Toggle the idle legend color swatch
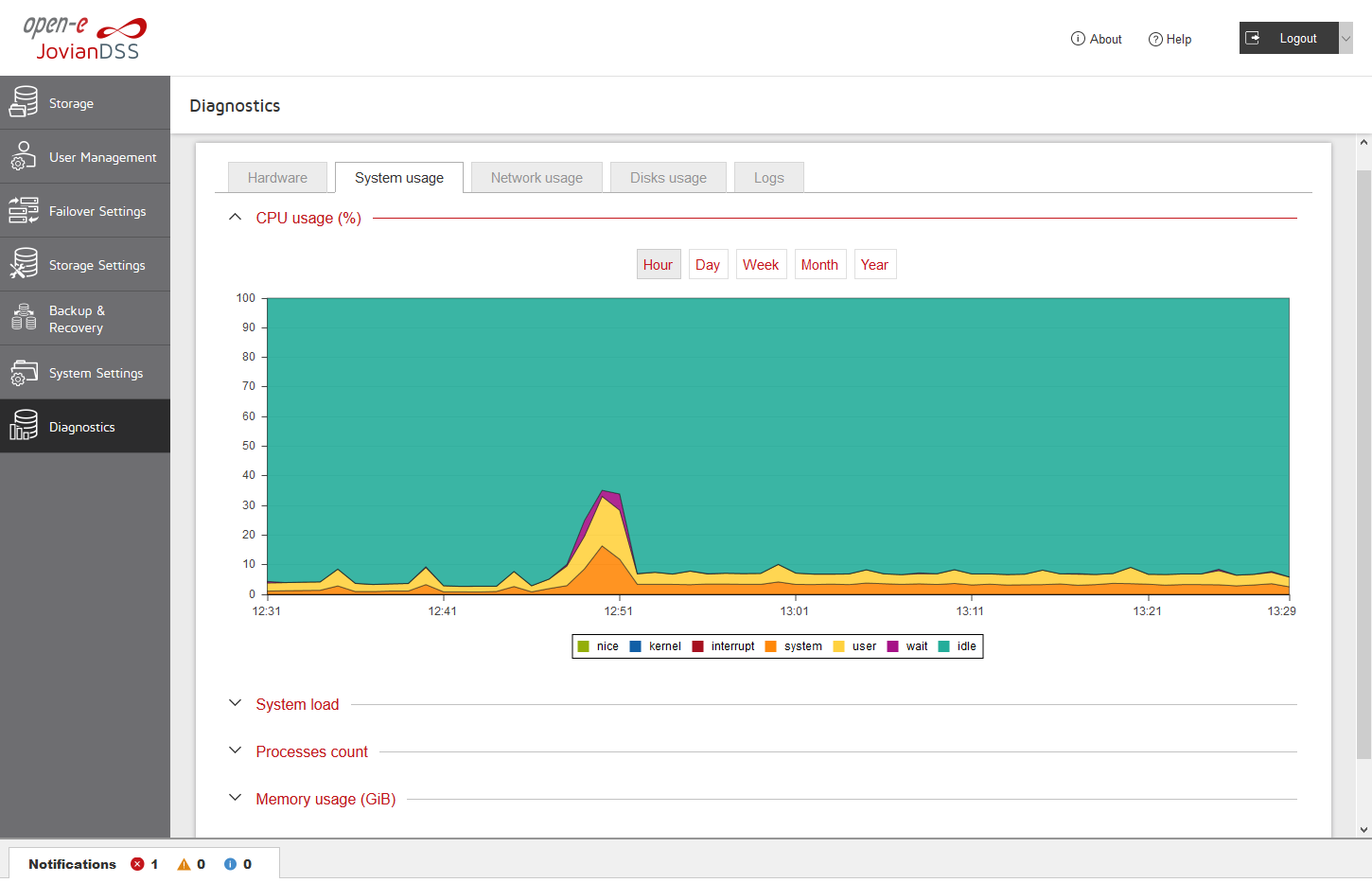This screenshot has width=1372, height=883. 944,646
